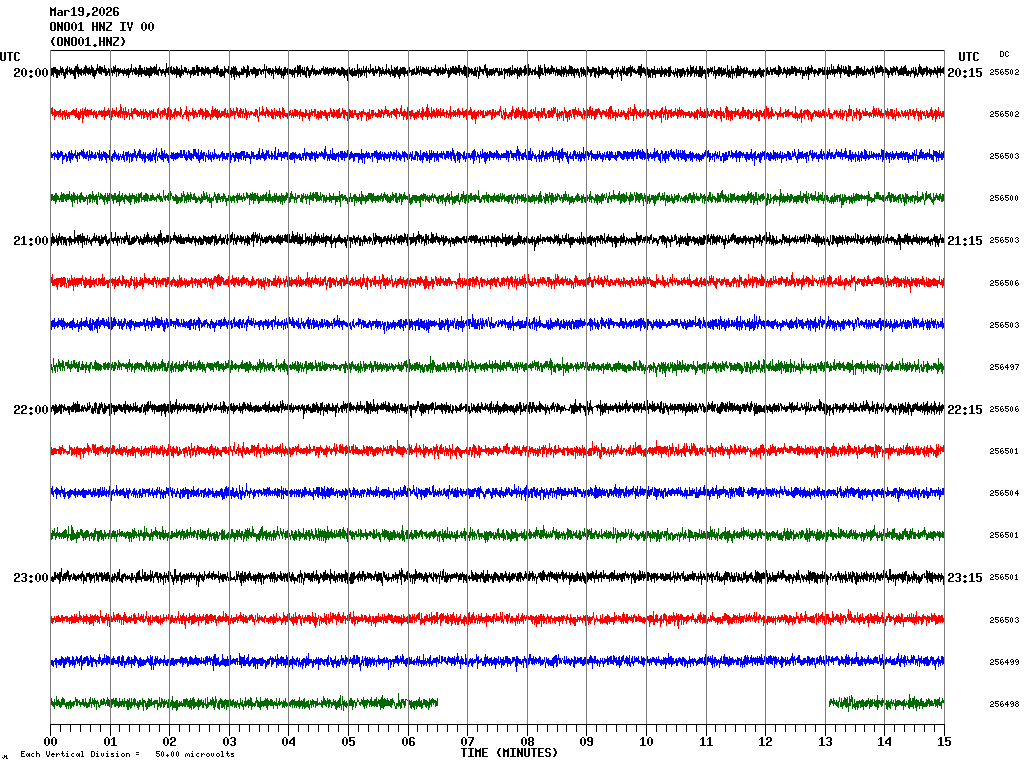Select the 22:00 row time label
The width and height of the screenshot is (1024, 768).
(x=30, y=409)
